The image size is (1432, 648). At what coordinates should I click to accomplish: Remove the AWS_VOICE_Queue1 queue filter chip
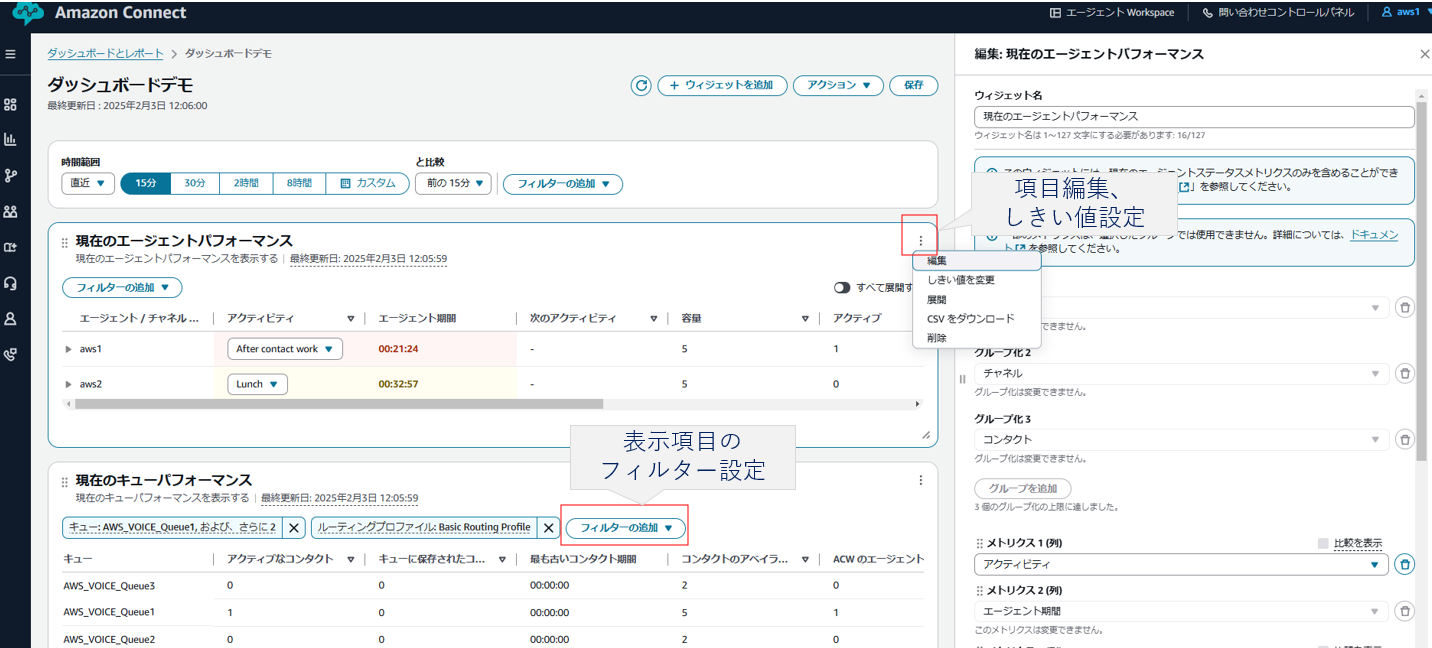click(294, 527)
